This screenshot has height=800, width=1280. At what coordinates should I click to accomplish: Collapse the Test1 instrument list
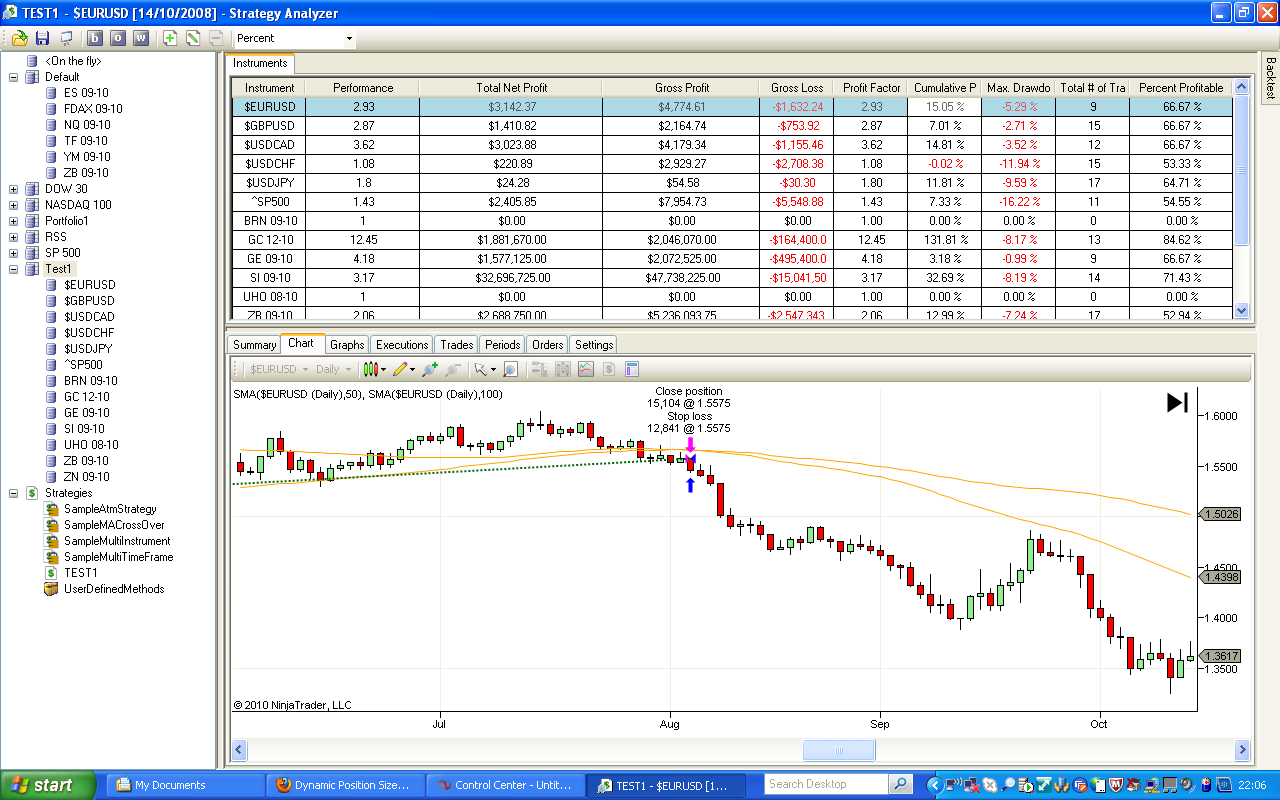click(14, 269)
